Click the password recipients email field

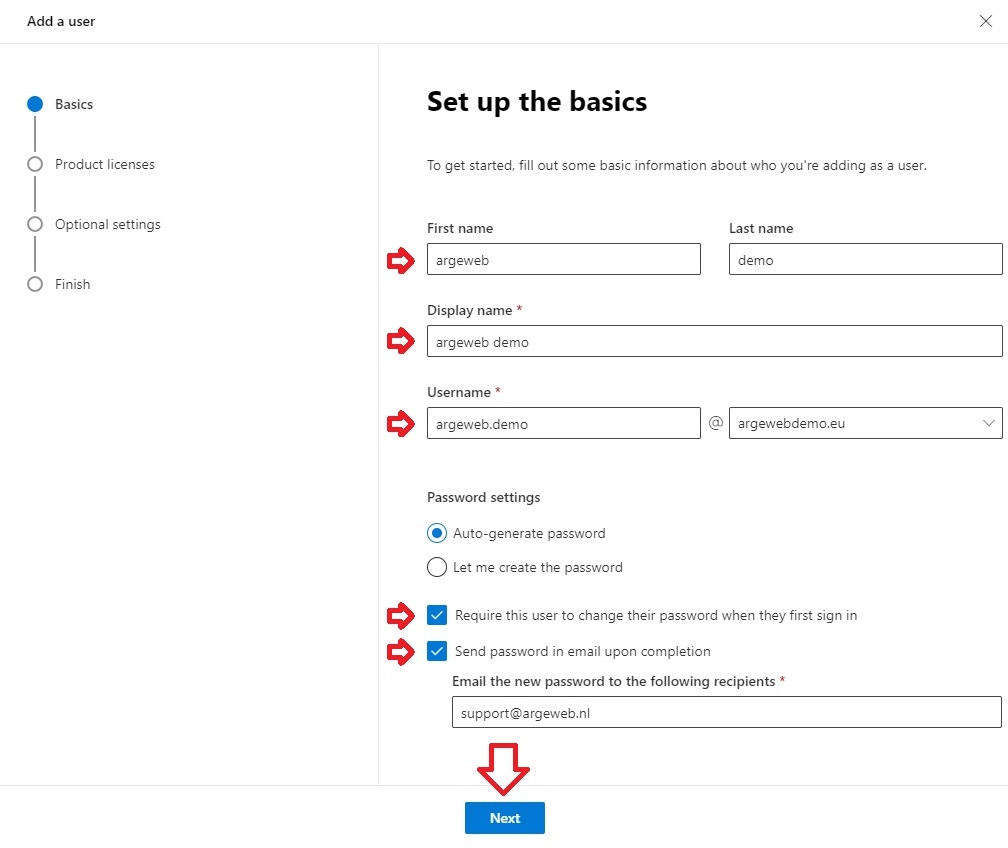[x=726, y=712]
